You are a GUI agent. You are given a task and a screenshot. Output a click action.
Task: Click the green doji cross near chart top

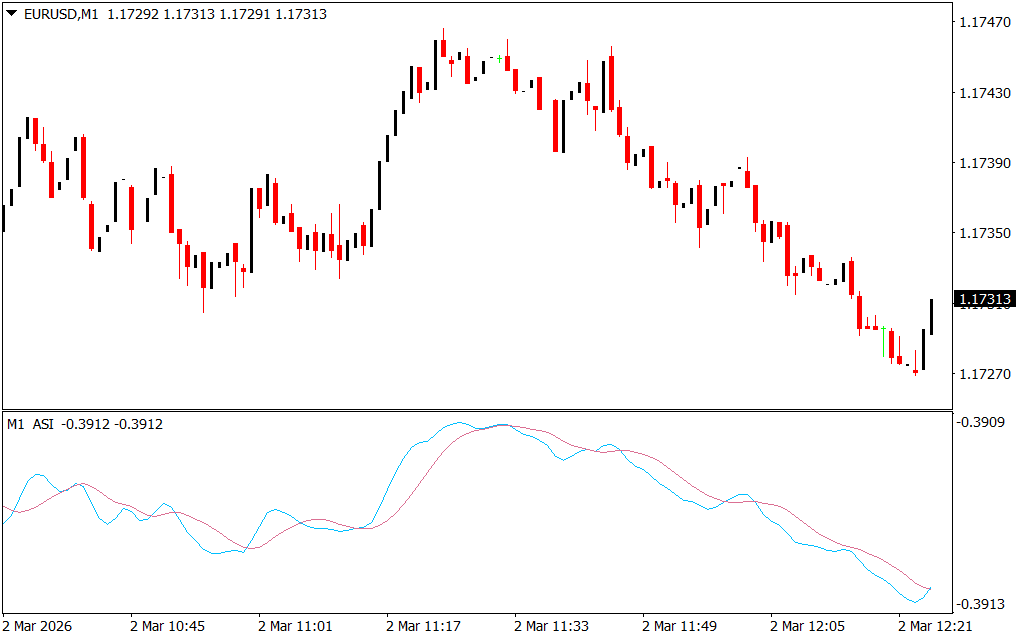499,59
